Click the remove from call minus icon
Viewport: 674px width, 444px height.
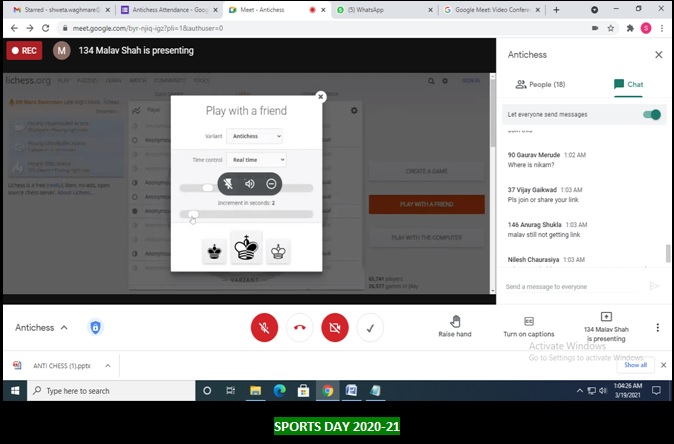point(271,184)
